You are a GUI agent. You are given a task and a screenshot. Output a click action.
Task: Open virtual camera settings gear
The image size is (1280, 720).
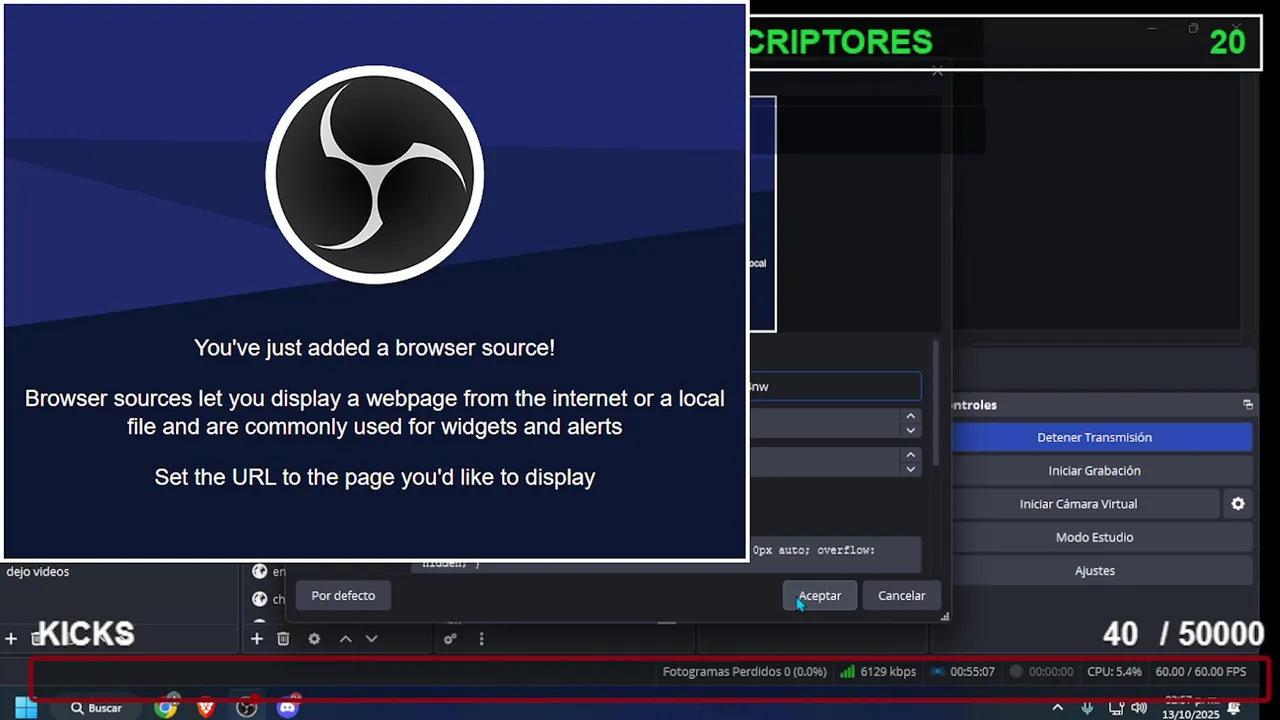click(x=1238, y=504)
